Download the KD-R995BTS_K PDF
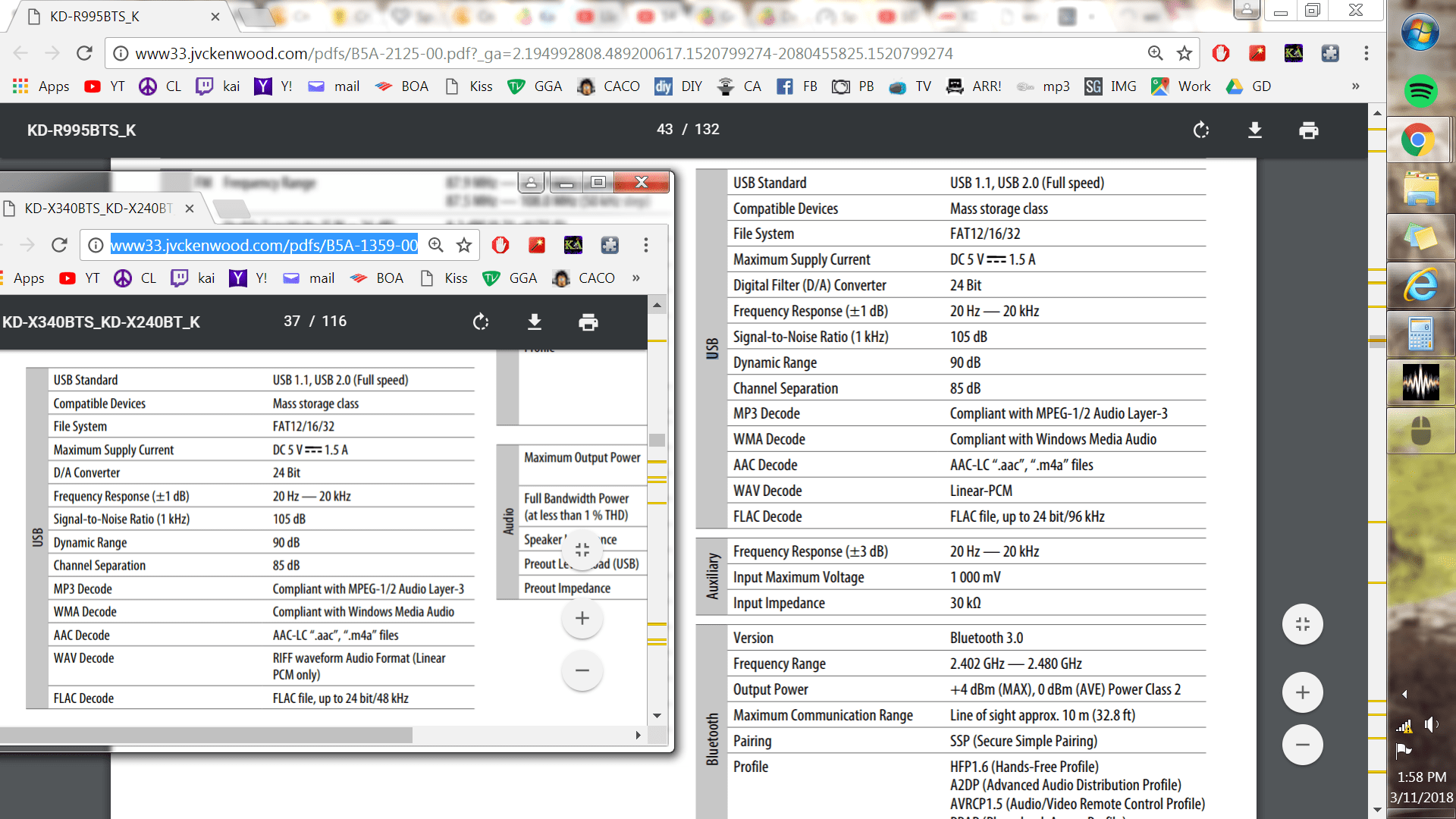This screenshot has height=819, width=1456. point(1255,130)
